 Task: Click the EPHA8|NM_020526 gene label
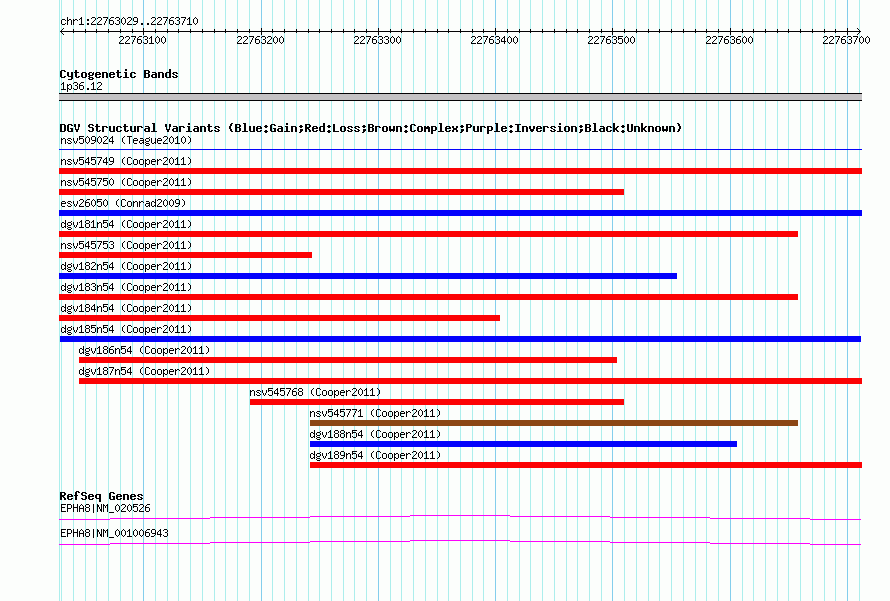point(106,508)
